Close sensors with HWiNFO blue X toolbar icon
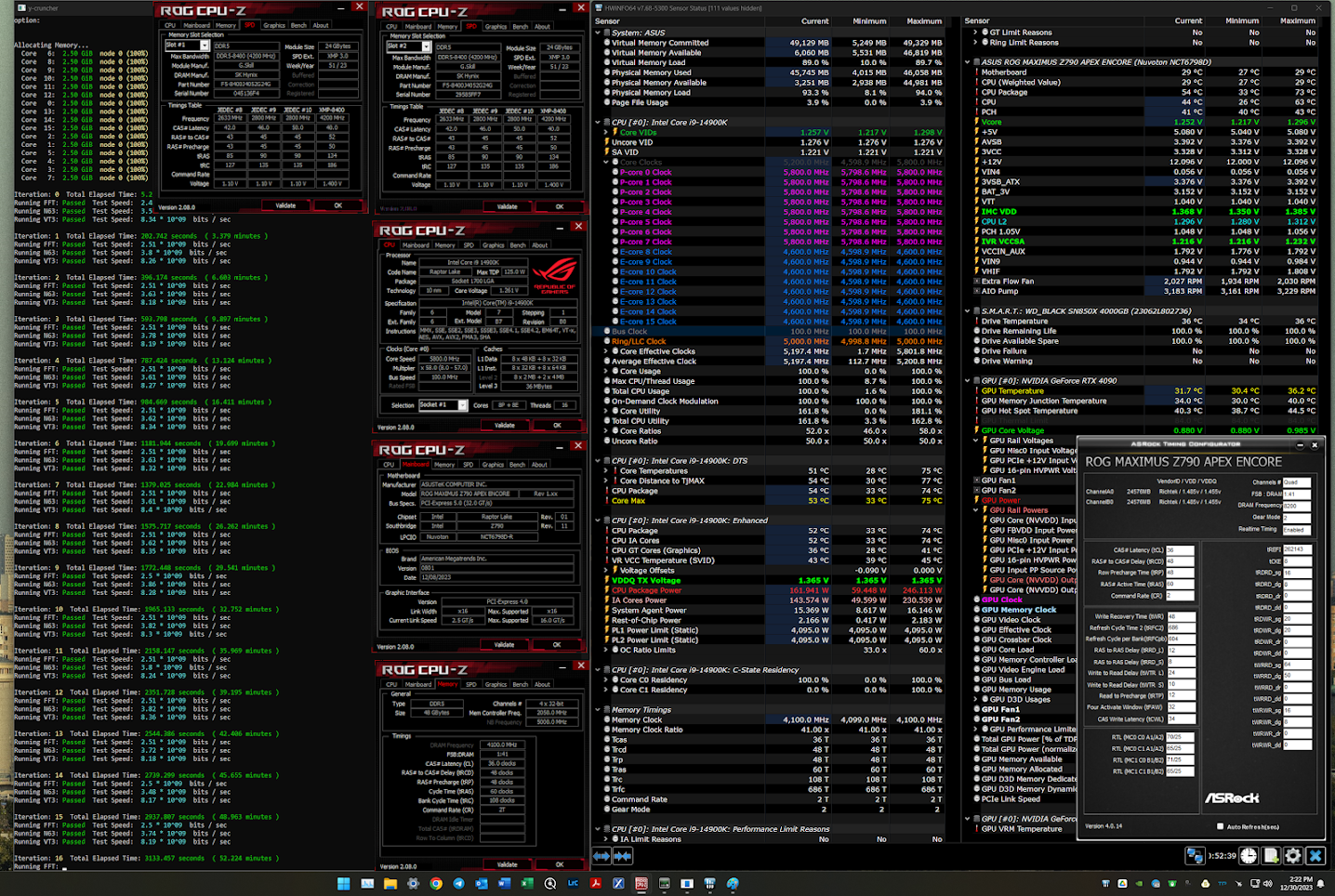Viewport: 1335px width, 896px height. tap(1315, 855)
